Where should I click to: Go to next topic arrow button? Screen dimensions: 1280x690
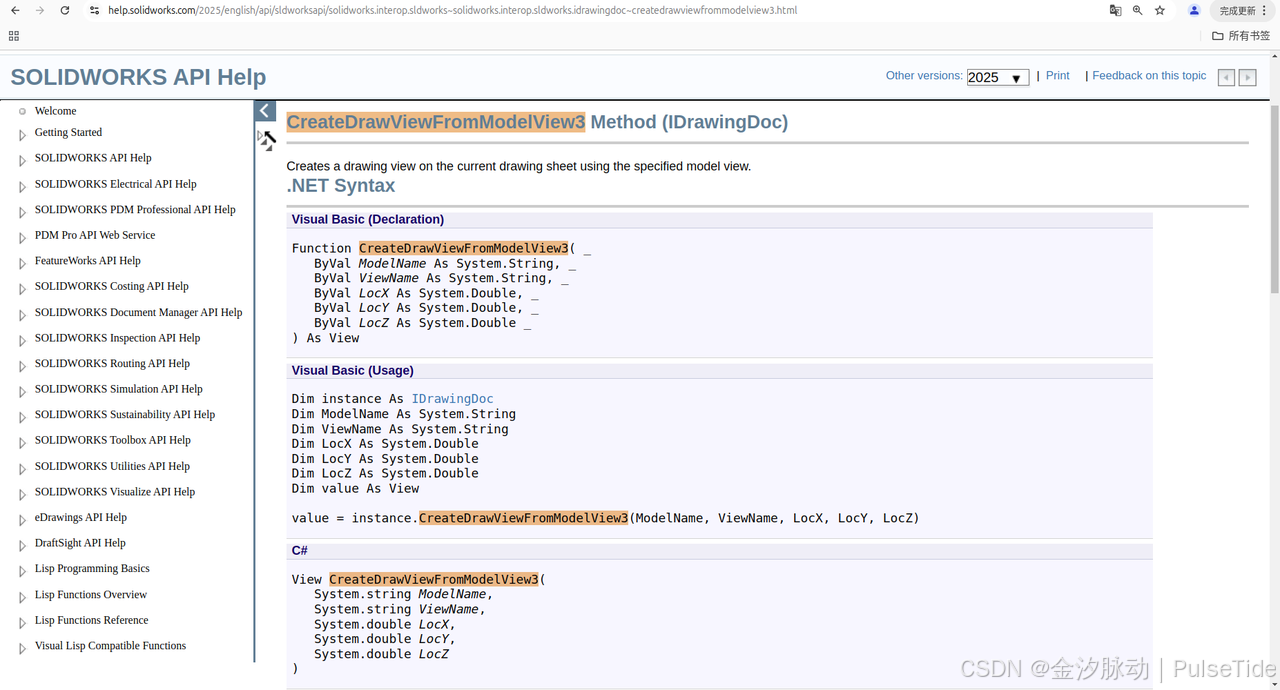(x=1247, y=77)
